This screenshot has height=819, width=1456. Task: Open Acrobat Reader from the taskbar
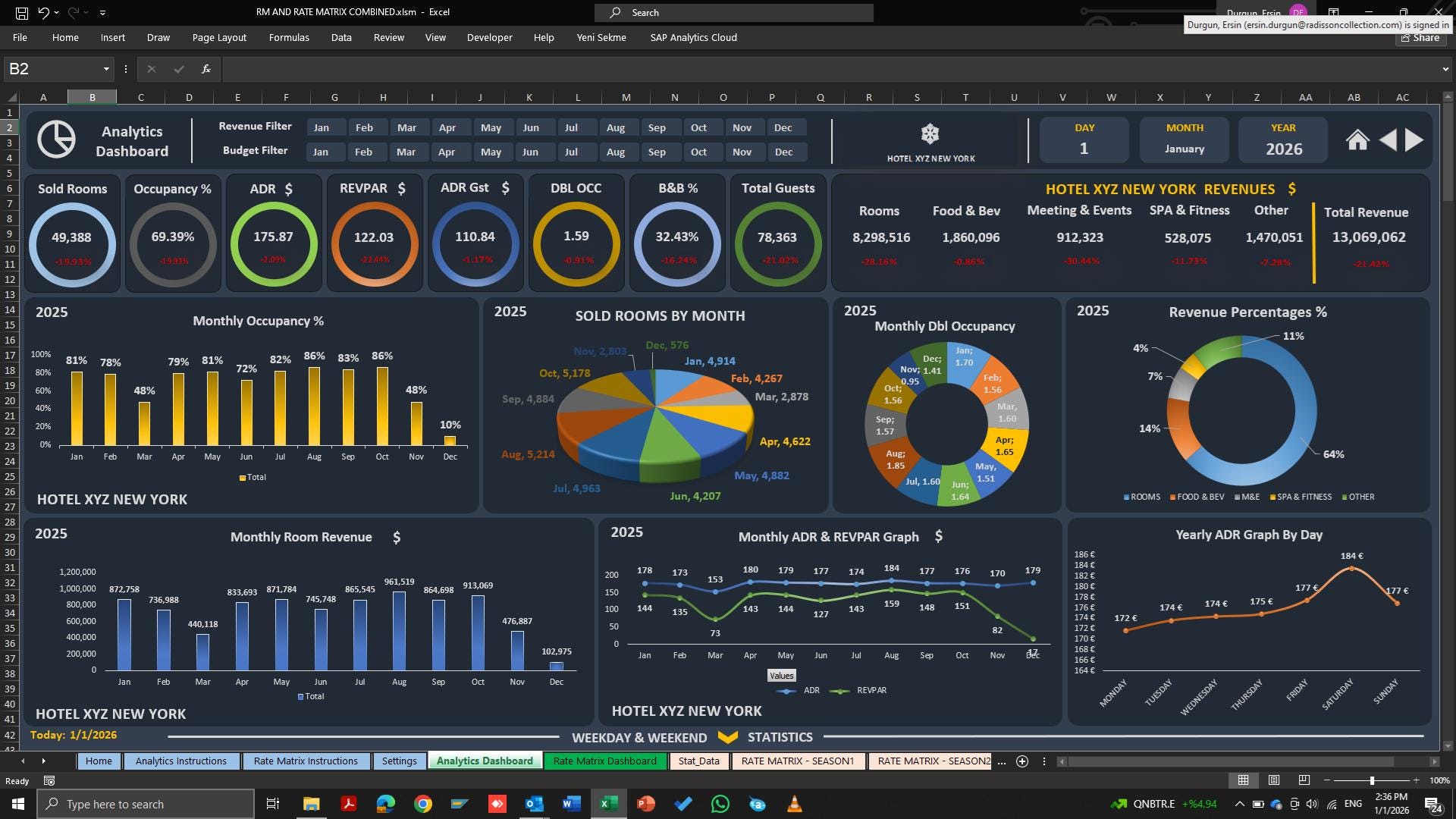pyautogui.click(x=348, y=804)
